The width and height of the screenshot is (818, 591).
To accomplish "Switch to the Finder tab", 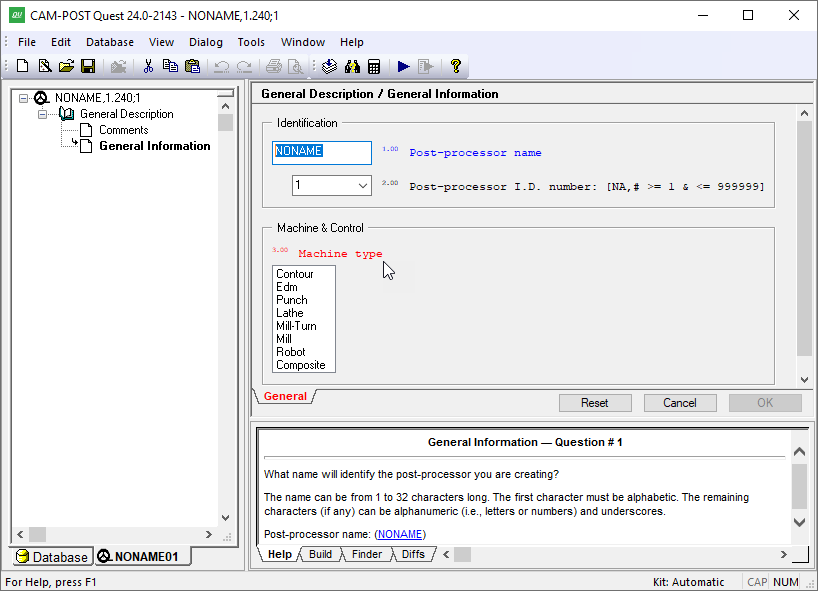I will pyautogui.click(x=367, y=554).
